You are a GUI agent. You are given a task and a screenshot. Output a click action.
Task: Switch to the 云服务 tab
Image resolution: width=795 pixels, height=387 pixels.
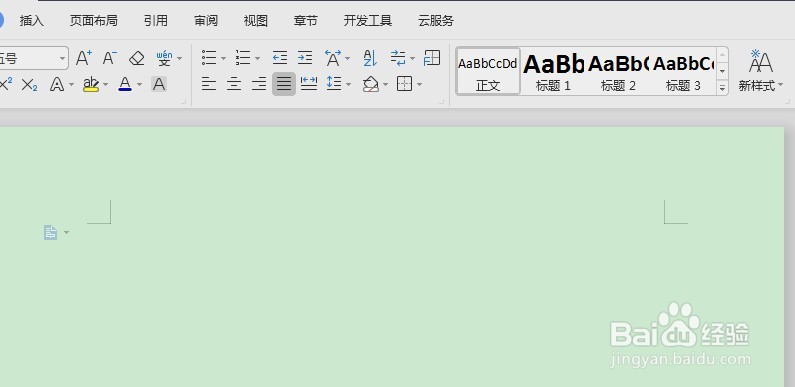(436, 21)
